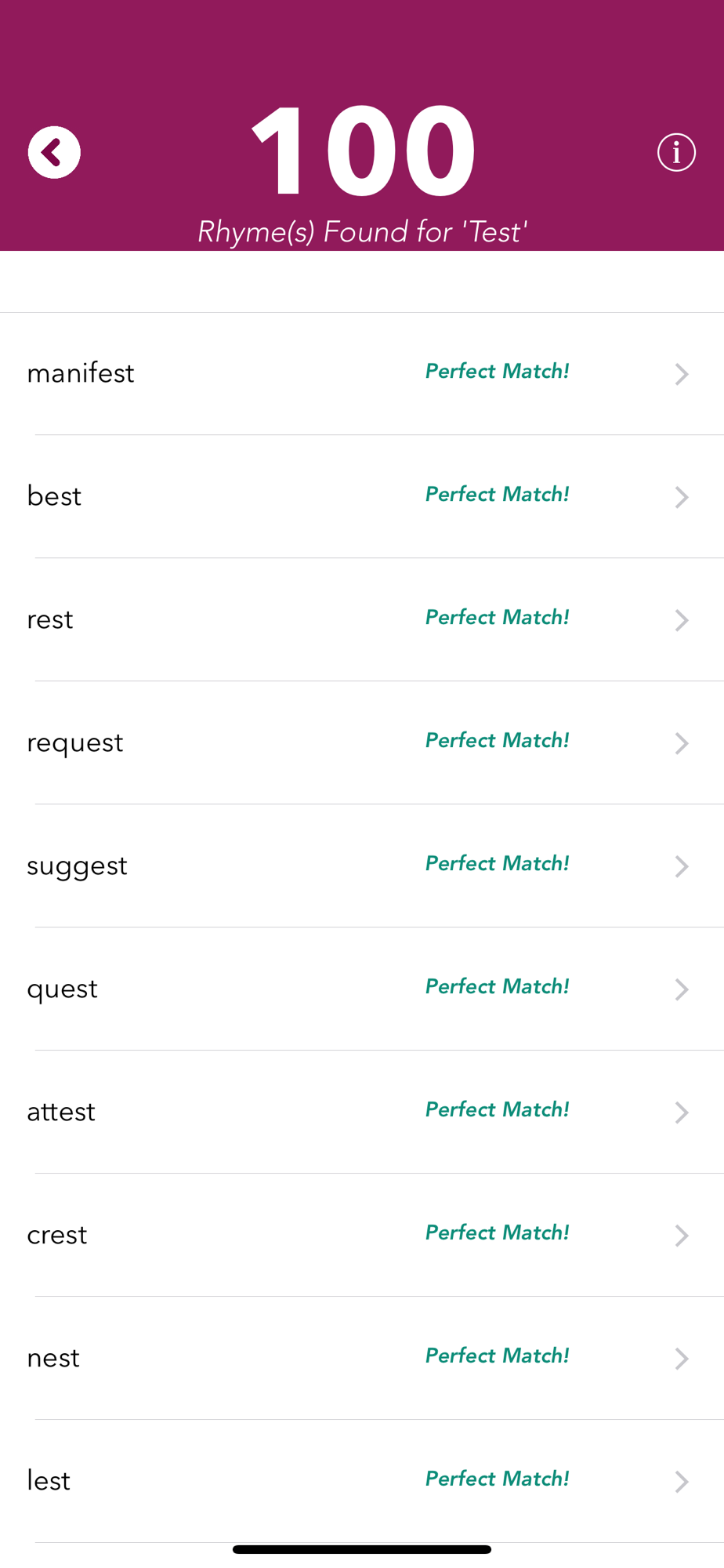Click 'Perfect Match!' label beside 'crest'
Screen dimensions: 724x1568
click(x=497, y=1232)
